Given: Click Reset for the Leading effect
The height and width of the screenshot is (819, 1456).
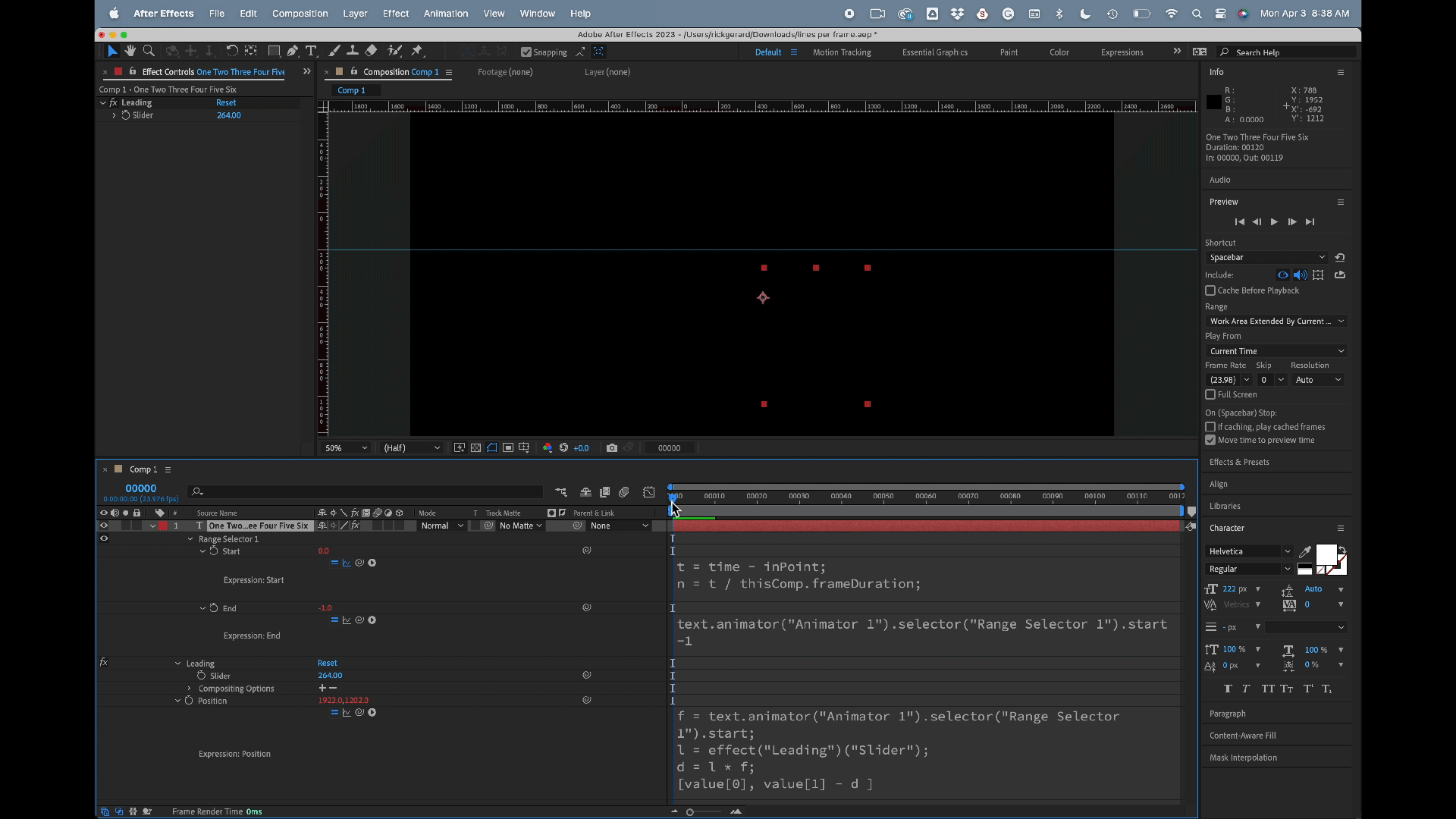Looking at the screenshot, I should point(226,102).
